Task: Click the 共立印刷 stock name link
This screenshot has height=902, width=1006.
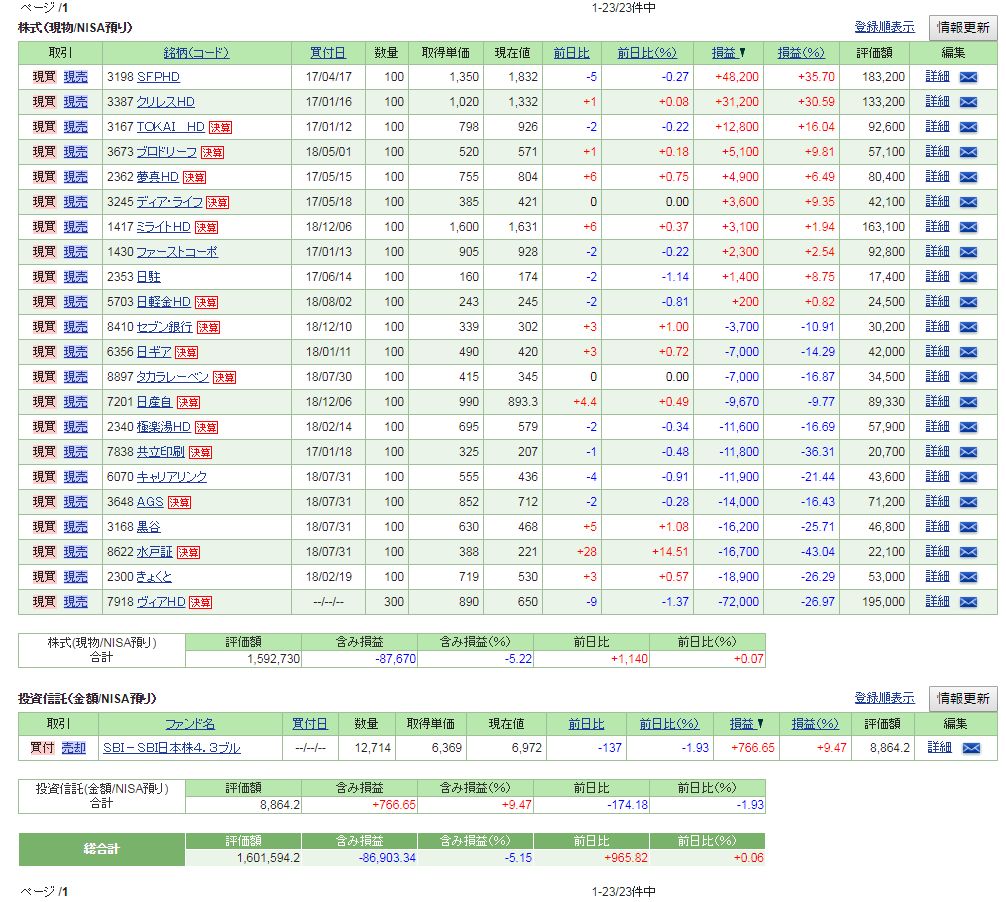Action: pos(160,452)
